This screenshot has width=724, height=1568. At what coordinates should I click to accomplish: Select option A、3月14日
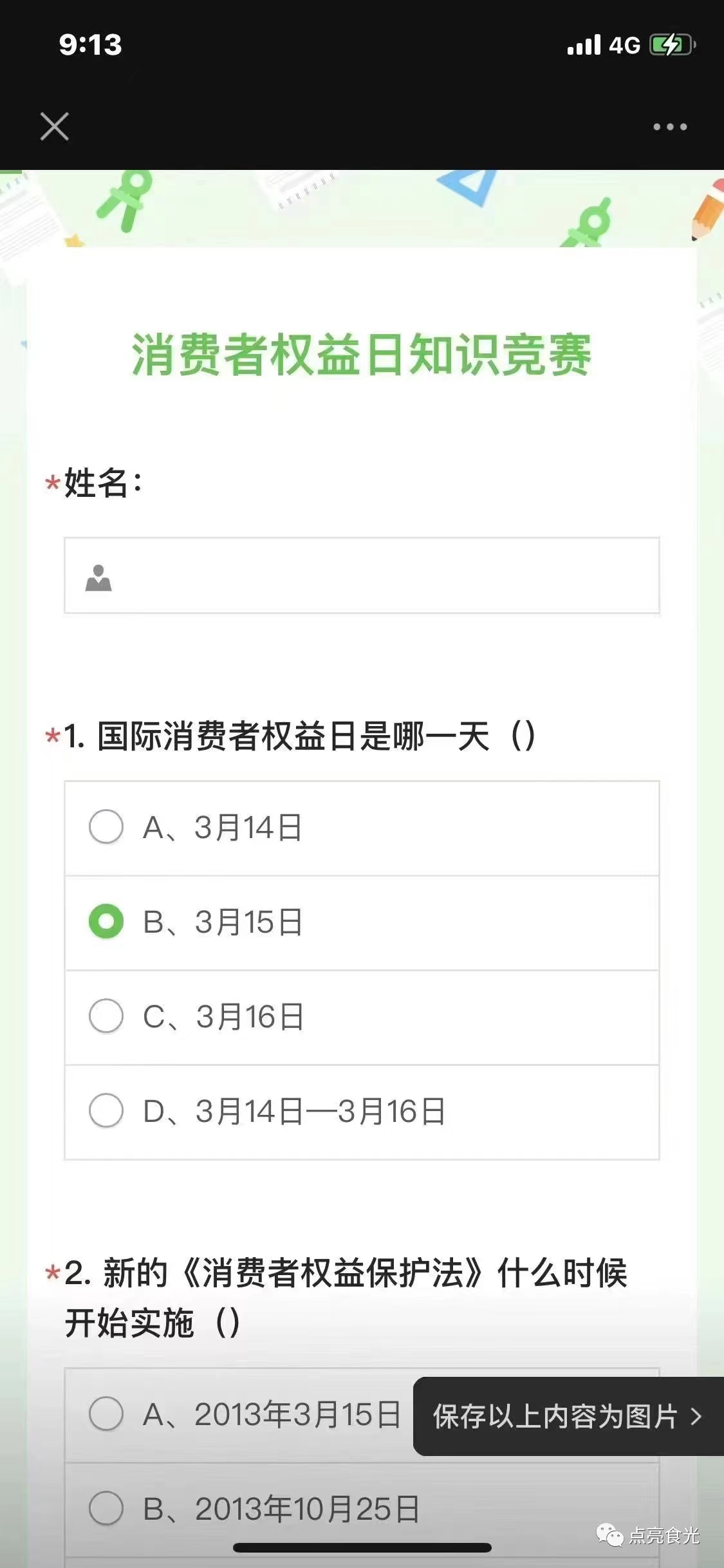tap(106, 826)
